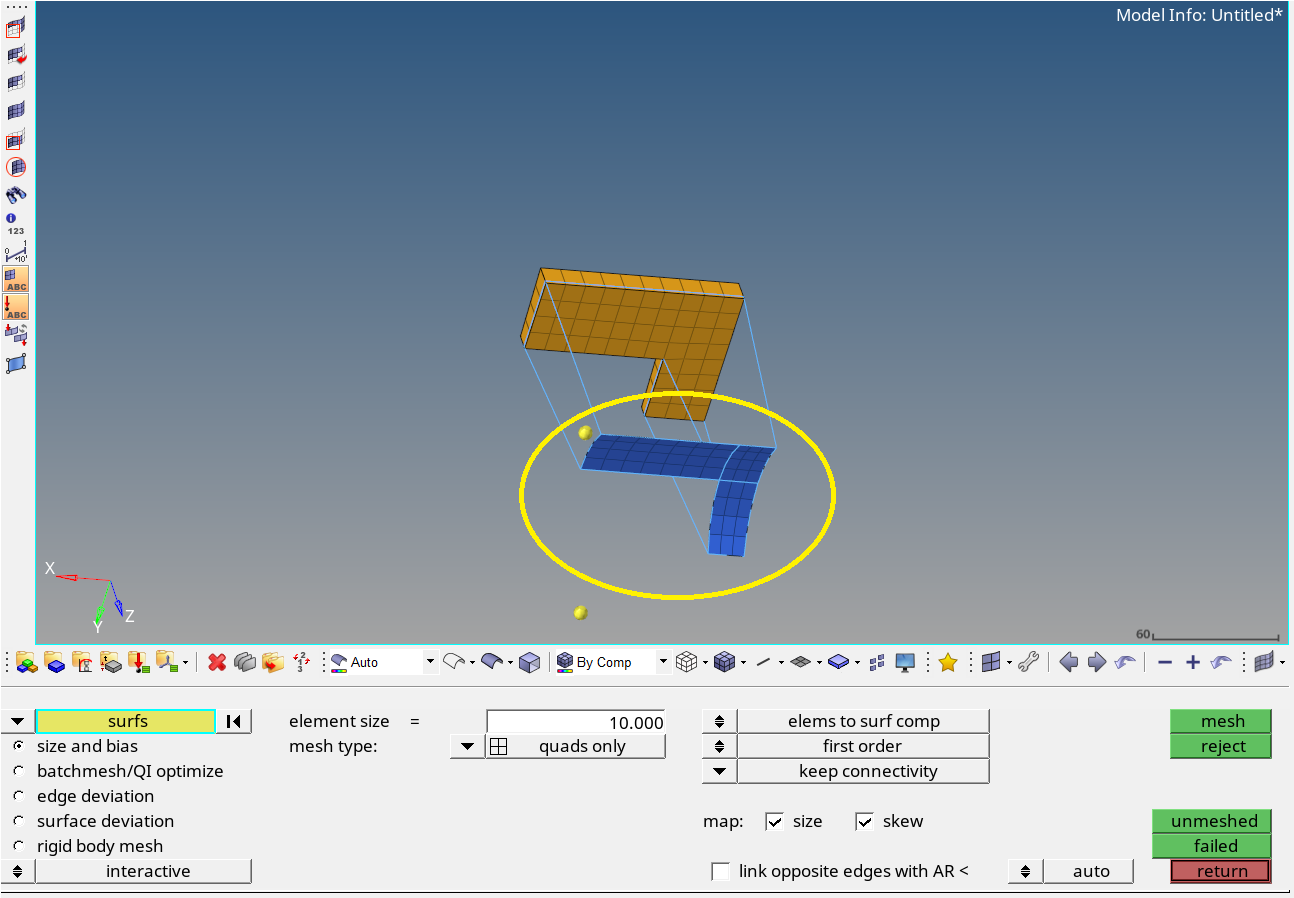Click the previous view left arrow
The width and height of the screenshot is (1294, 898).
(x=1069, y=662)
